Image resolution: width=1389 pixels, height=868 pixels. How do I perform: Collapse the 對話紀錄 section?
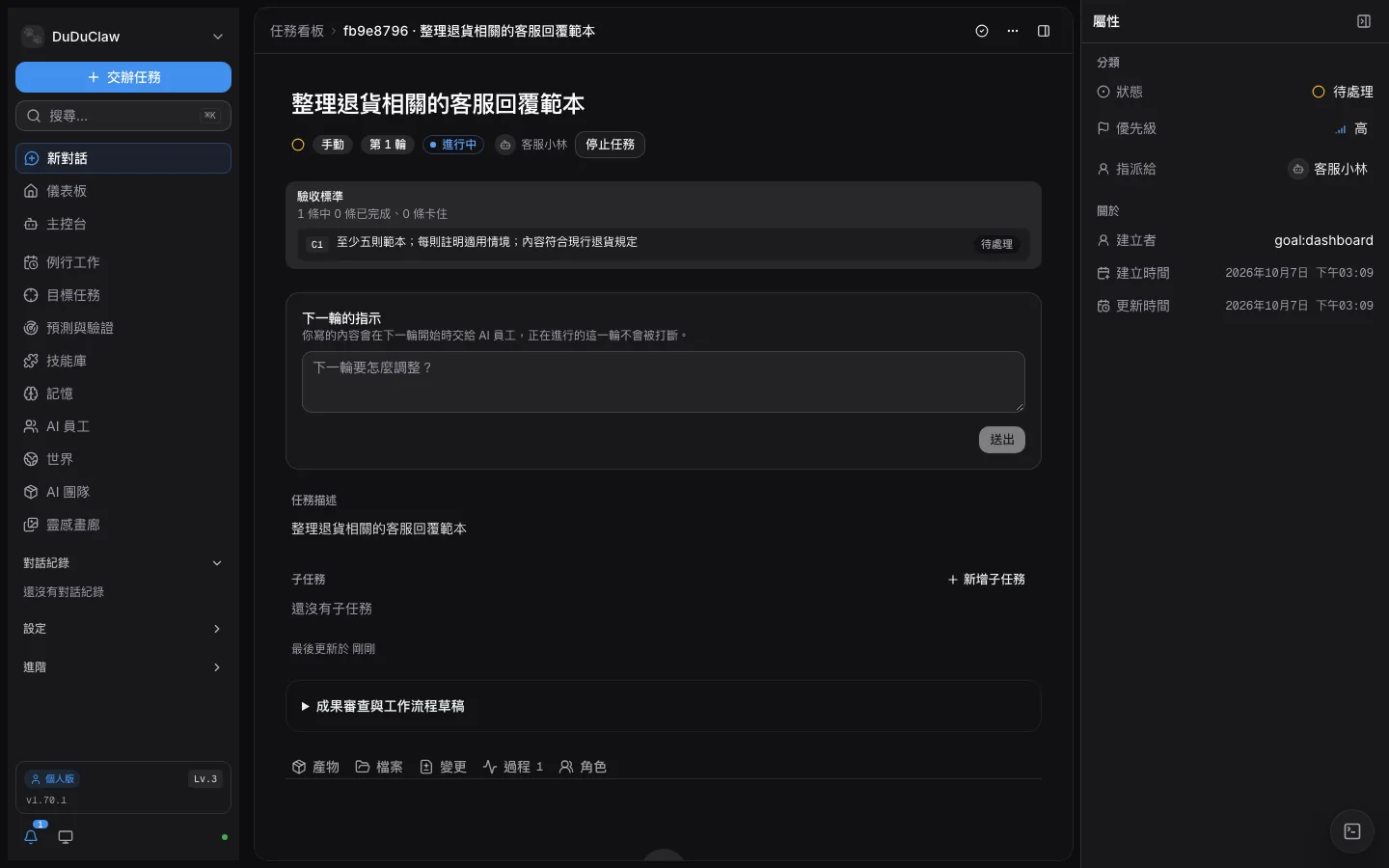123,563
